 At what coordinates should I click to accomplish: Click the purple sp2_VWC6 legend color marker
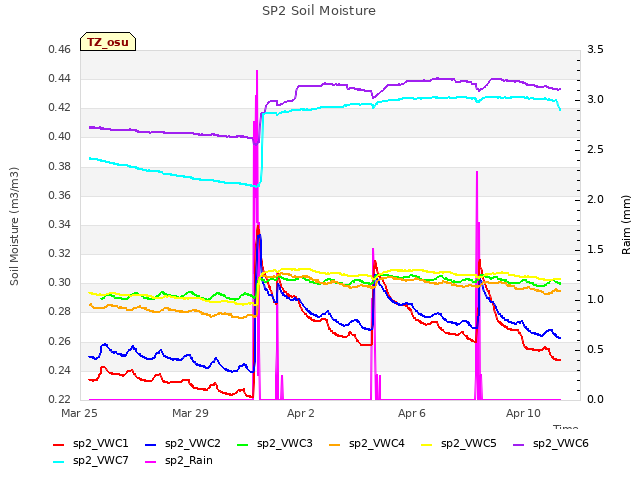tap(519, 444)
